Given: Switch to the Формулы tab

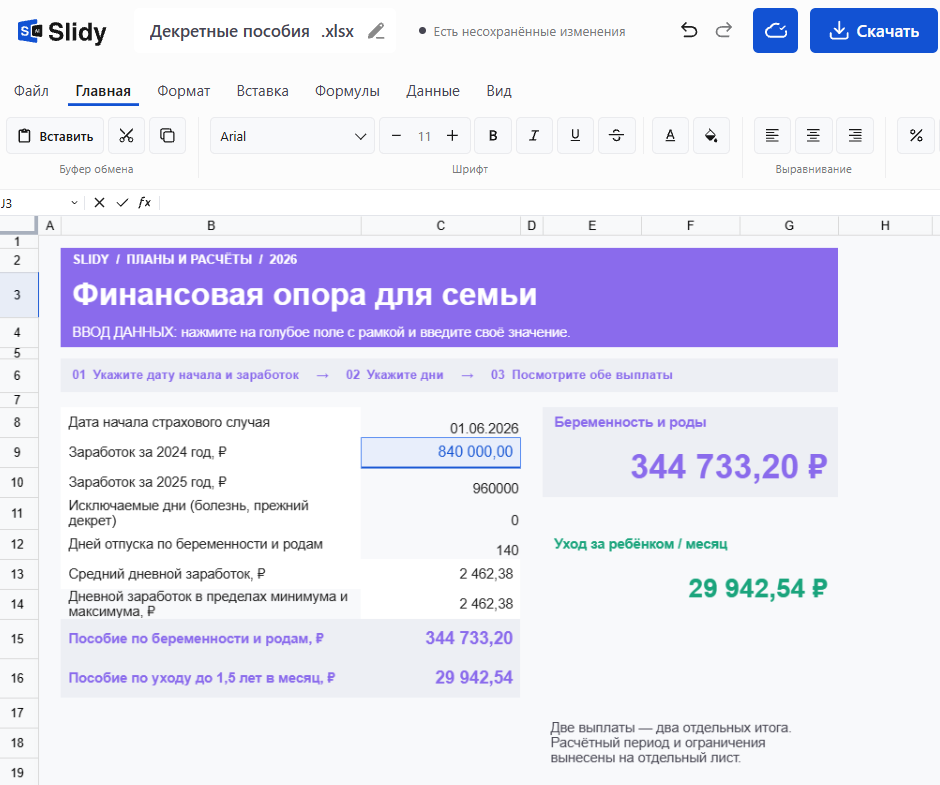Looking at the screenshot, I should point(347,91).
